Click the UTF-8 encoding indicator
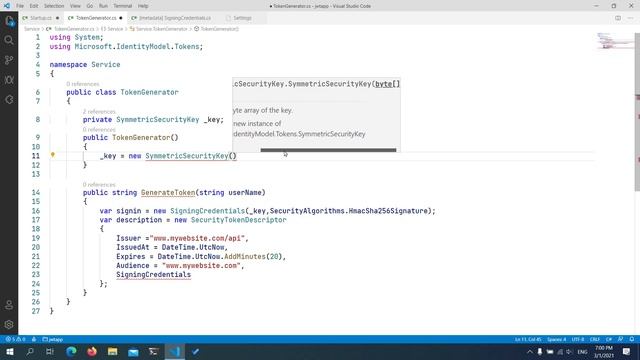Viewport: 640px width, 360px height. pyautogui.click(x=578, y=339)
